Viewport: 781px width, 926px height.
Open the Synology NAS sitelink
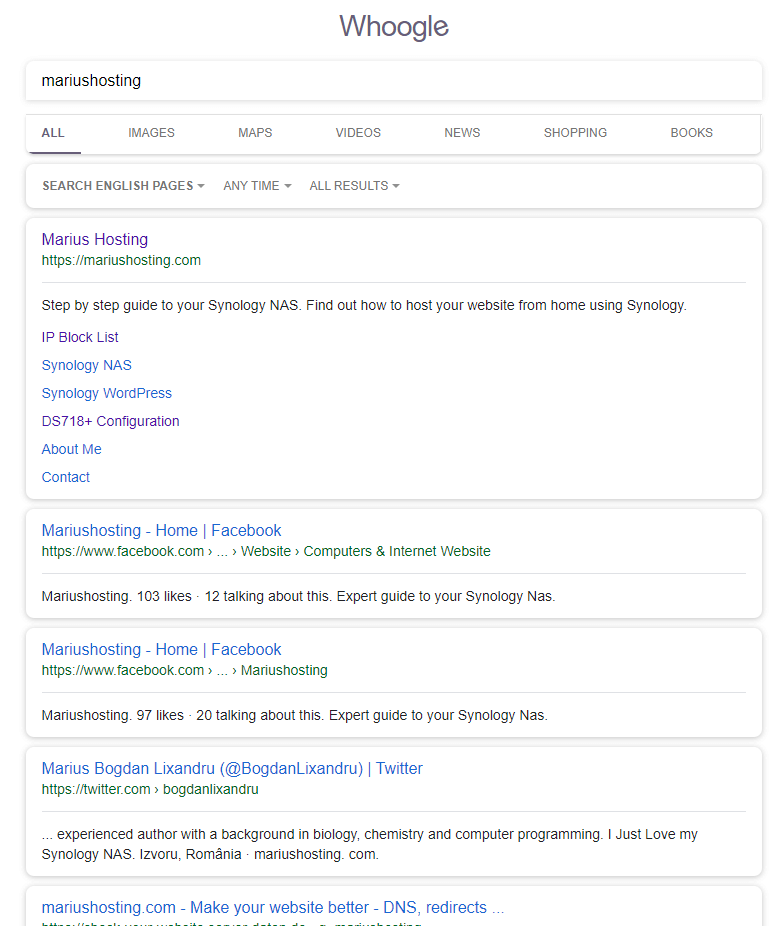point(87,366)
